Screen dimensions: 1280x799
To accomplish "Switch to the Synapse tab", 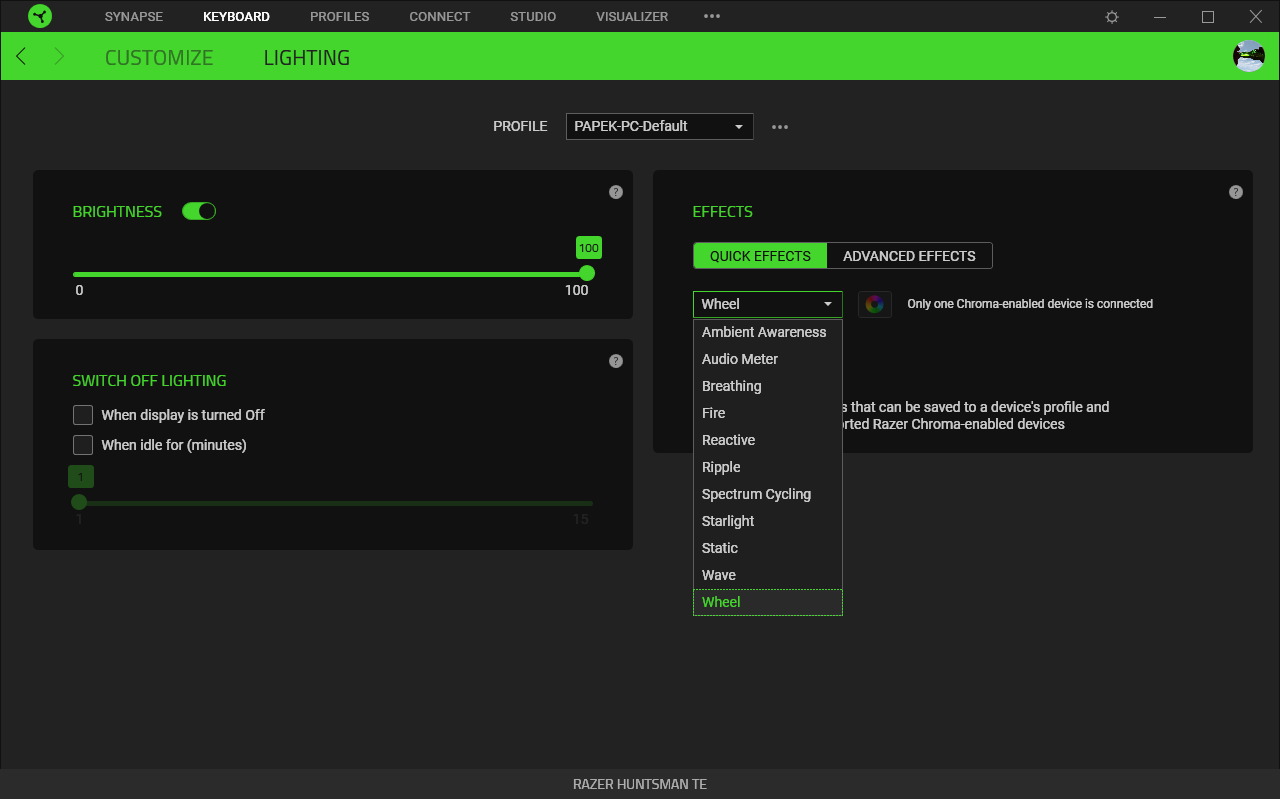I will click(x=134, y=17).
